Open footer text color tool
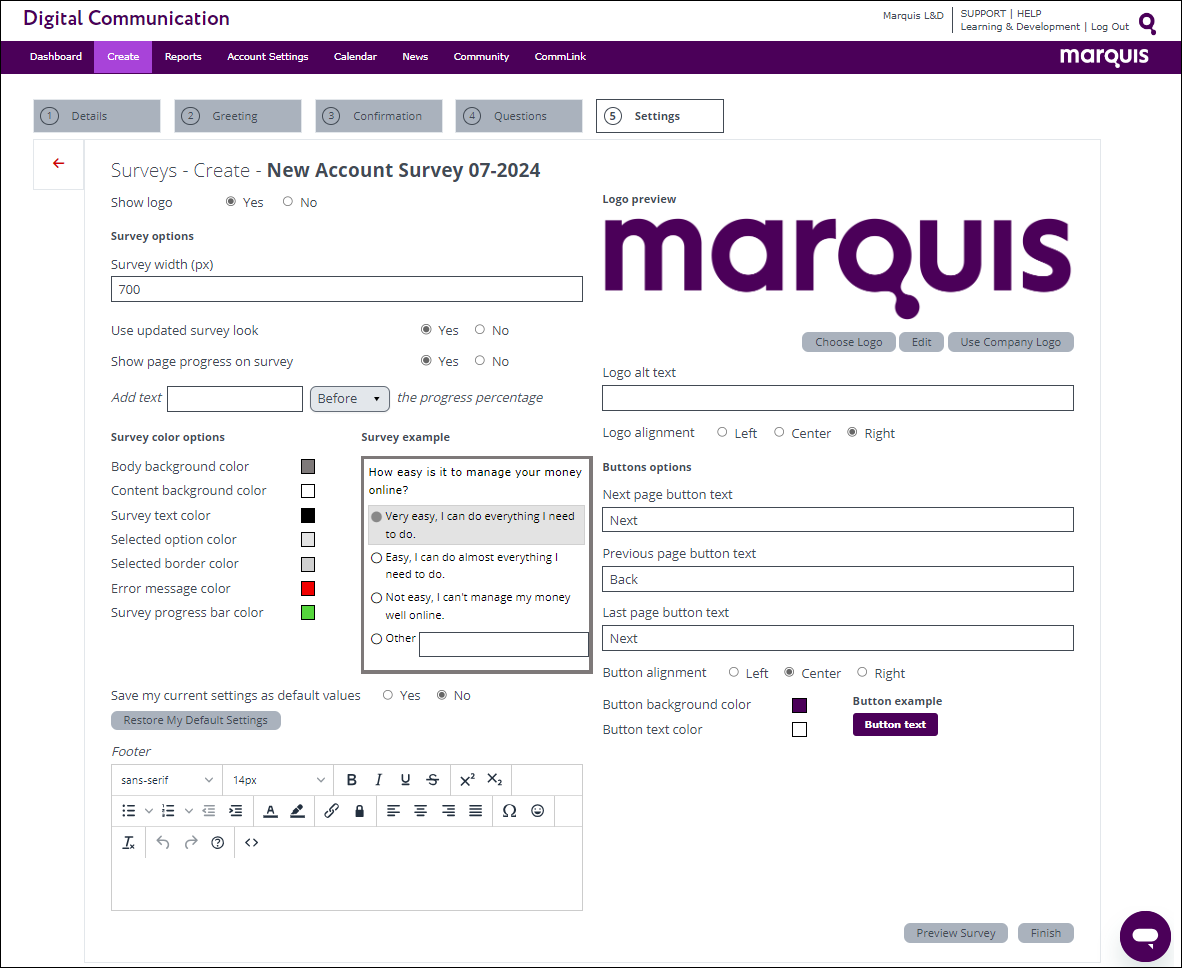 271,811
